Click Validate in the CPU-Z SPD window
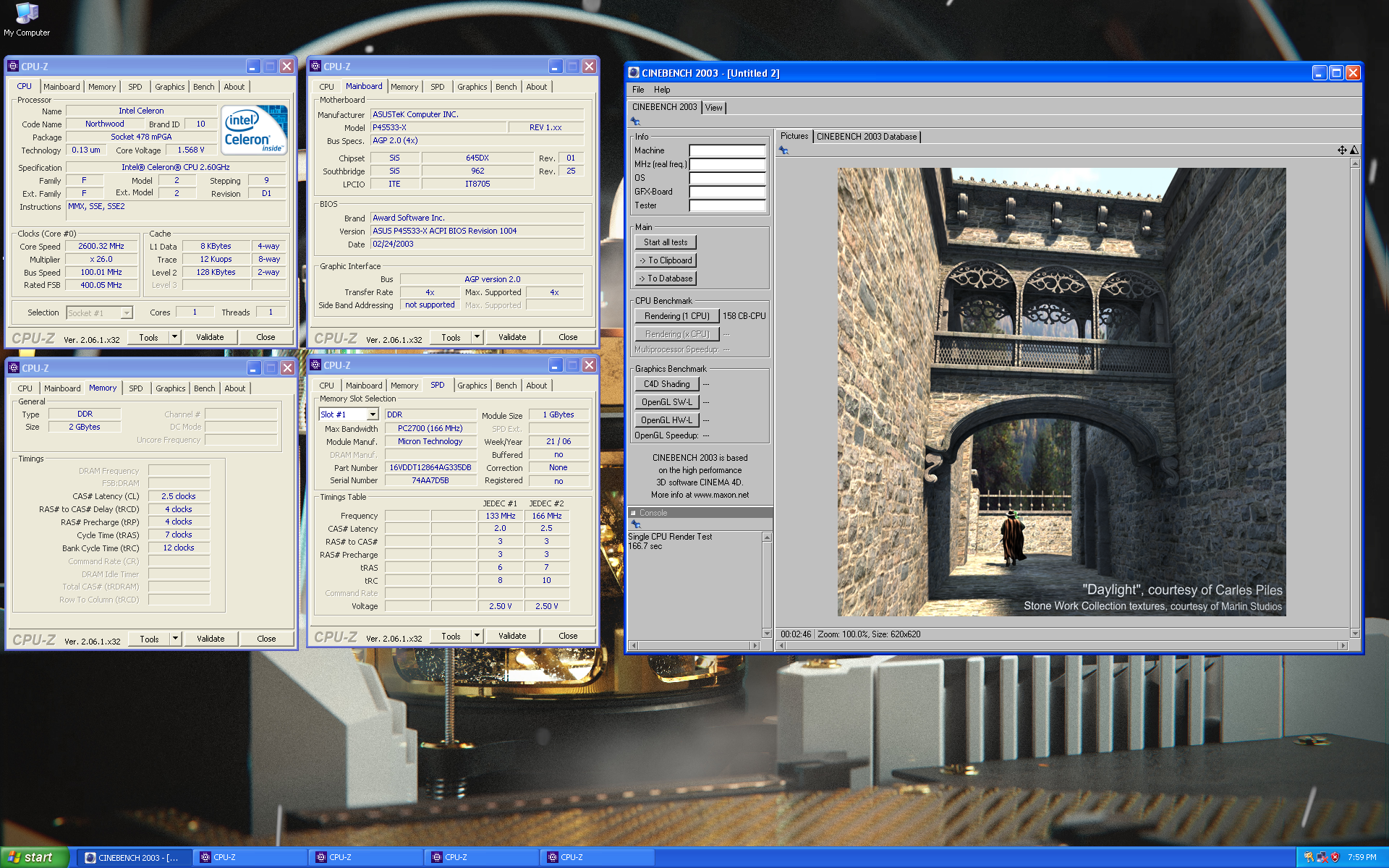The width and height of the screenshot is (1389, 868). (x=512, y=636)
